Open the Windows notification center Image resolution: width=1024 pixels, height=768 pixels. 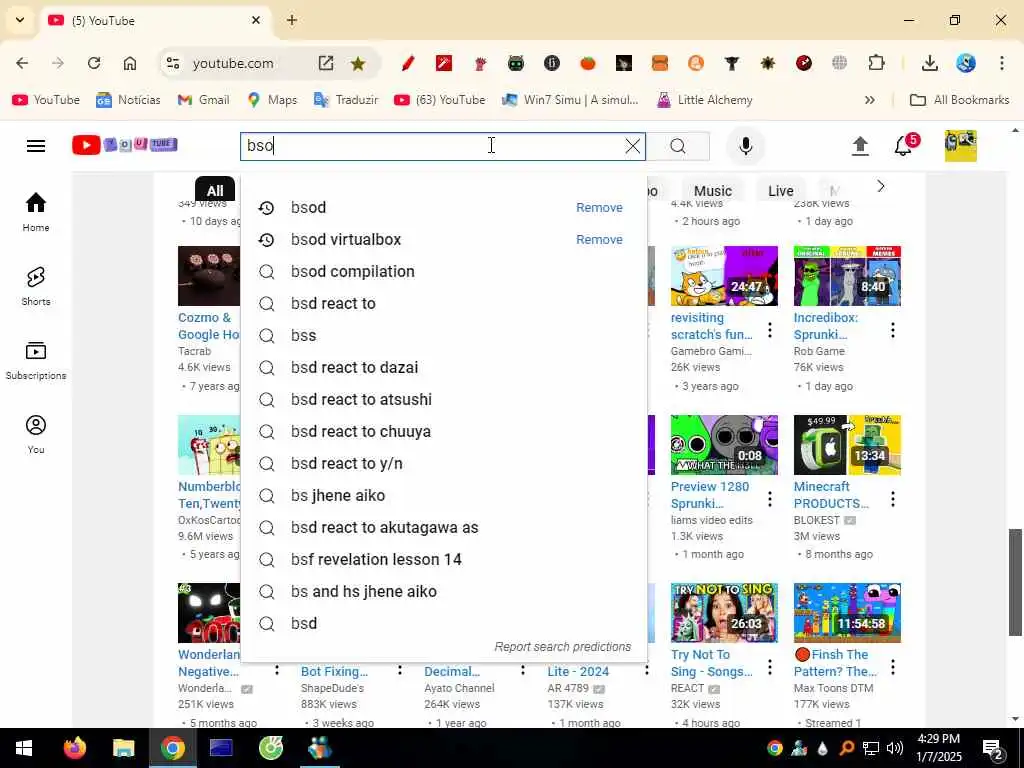993,748
